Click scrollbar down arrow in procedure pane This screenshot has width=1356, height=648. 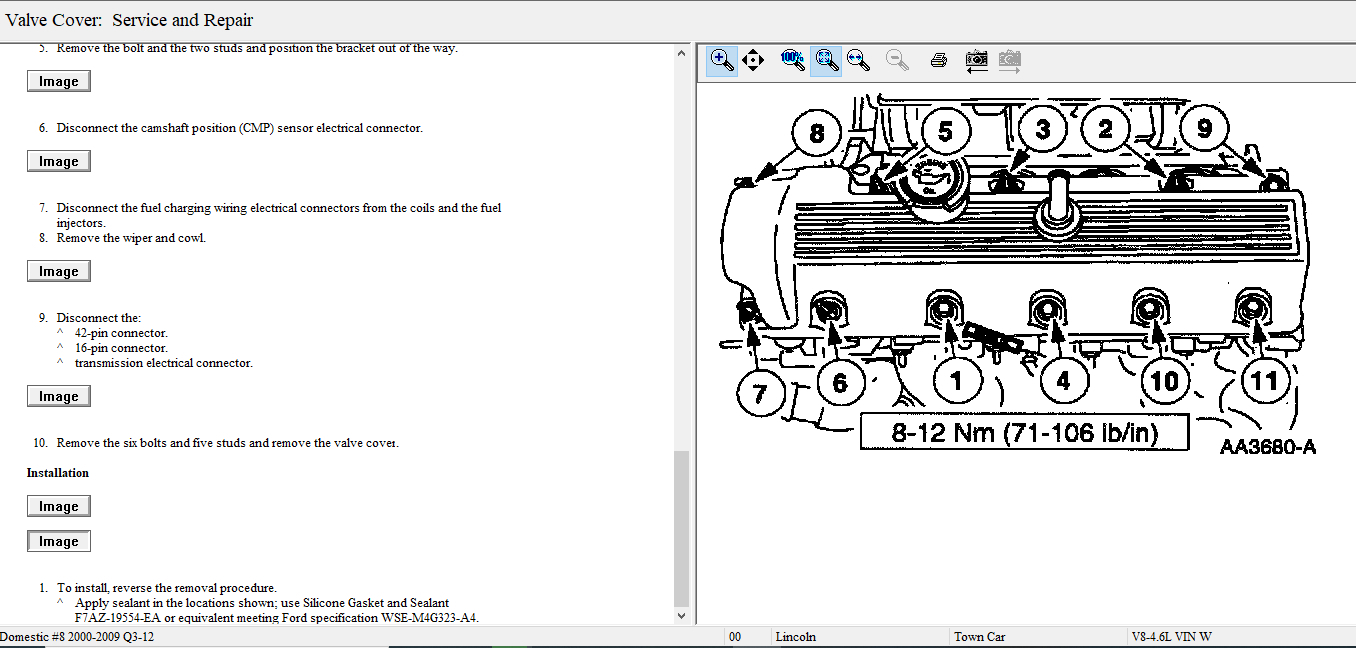[x=682, y=617]
